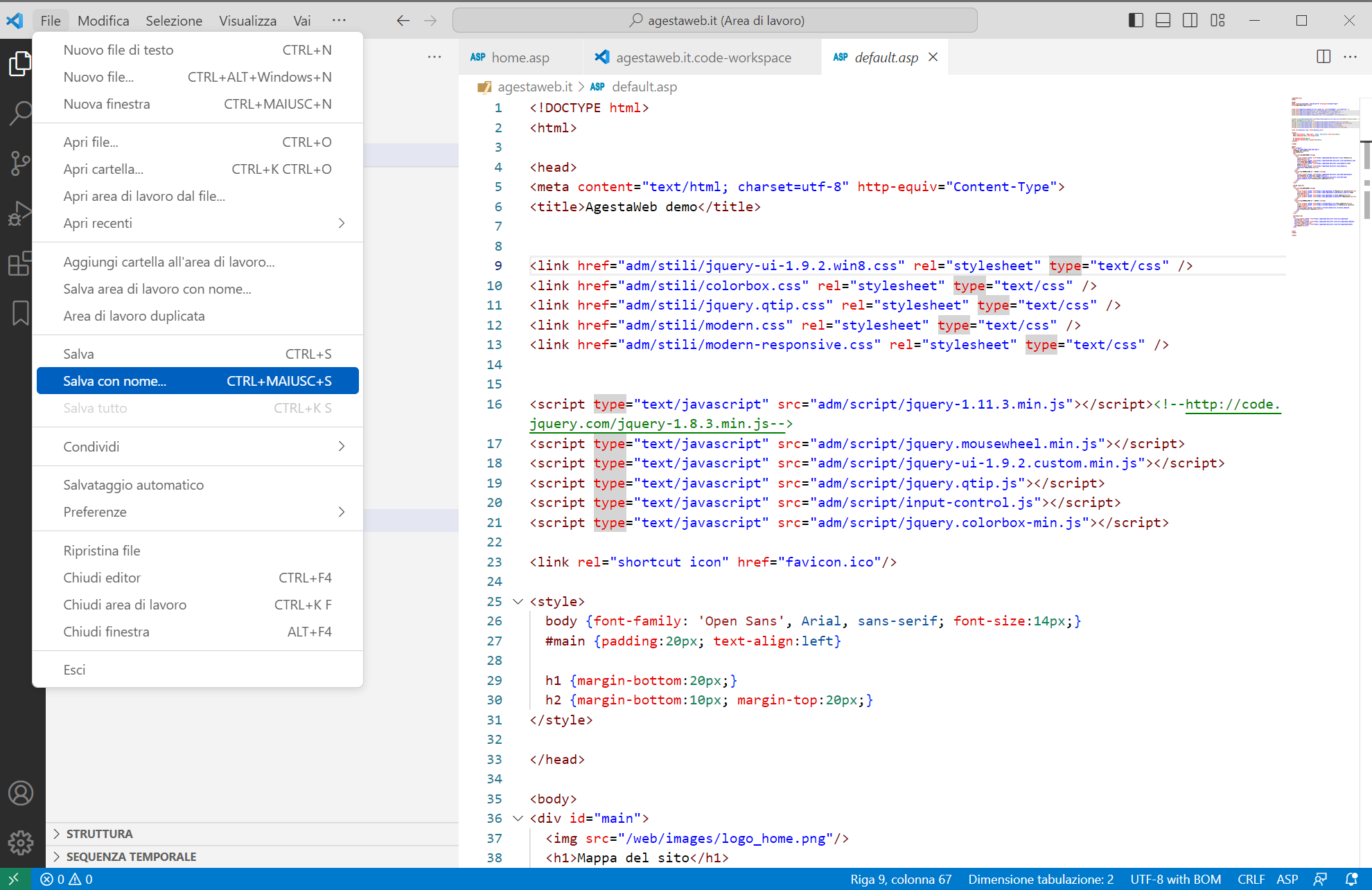Open the Modifica menu
Image resolution: width=1372 pixels, height=890 pixels.
click(x=103, y=20)
